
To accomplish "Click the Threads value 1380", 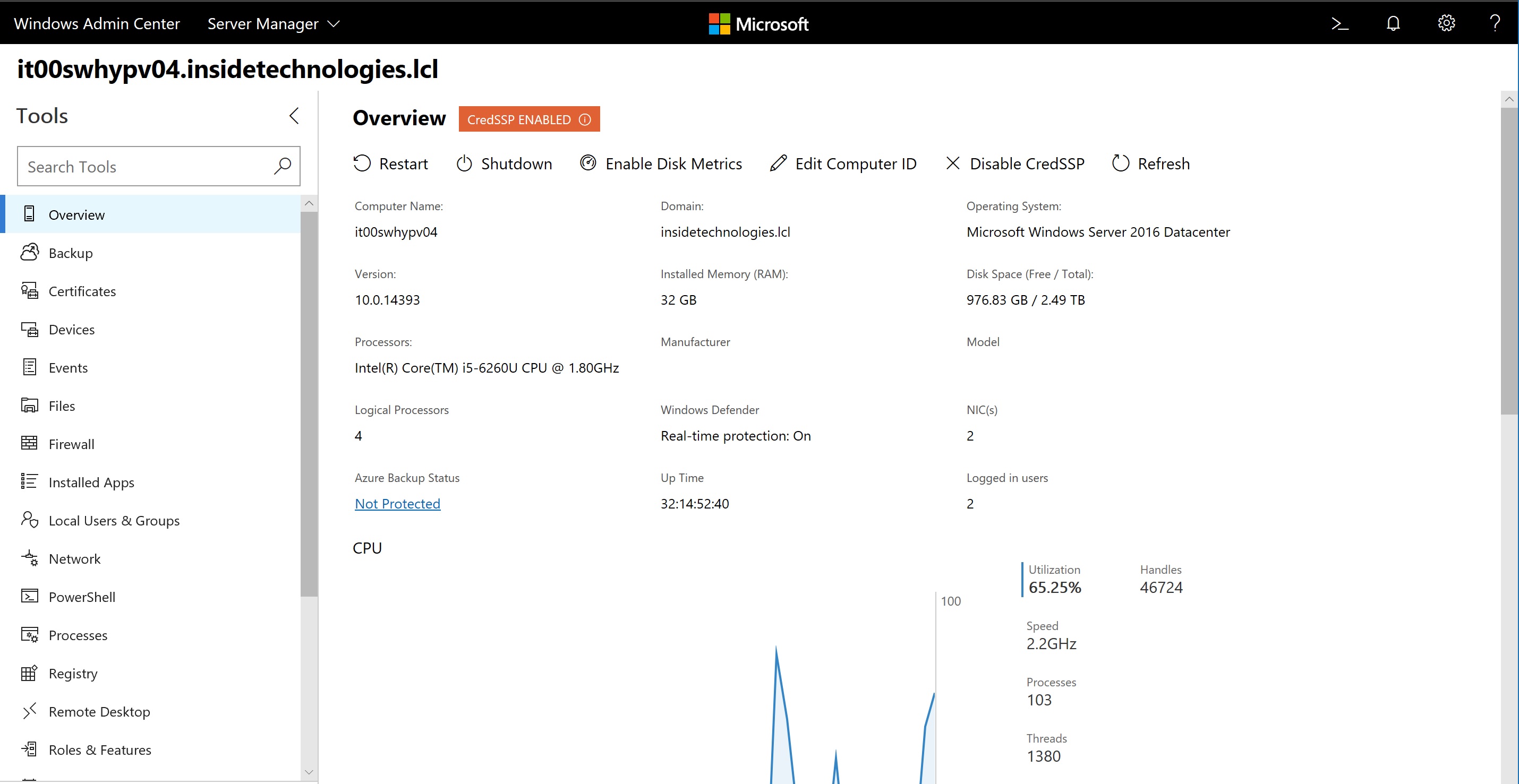I will pyautogui.click(x=1043, y=756).
